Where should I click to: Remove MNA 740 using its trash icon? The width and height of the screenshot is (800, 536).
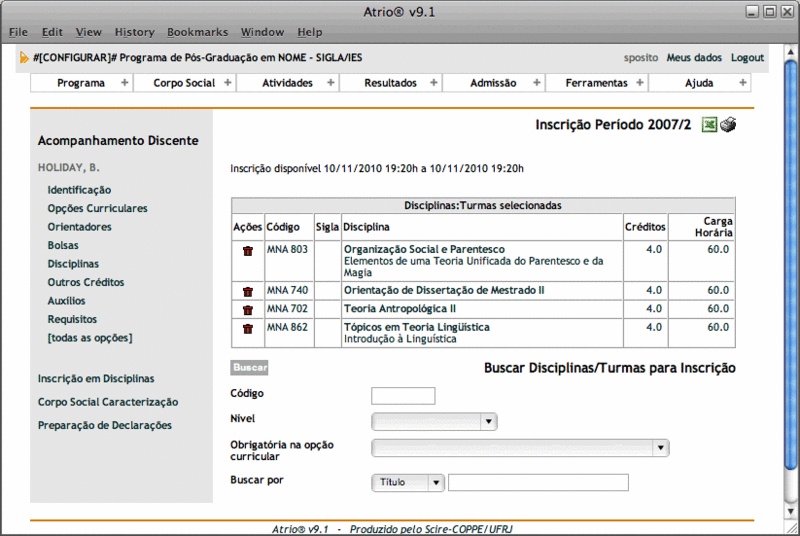pyautogui.click(x=247, y=291)
